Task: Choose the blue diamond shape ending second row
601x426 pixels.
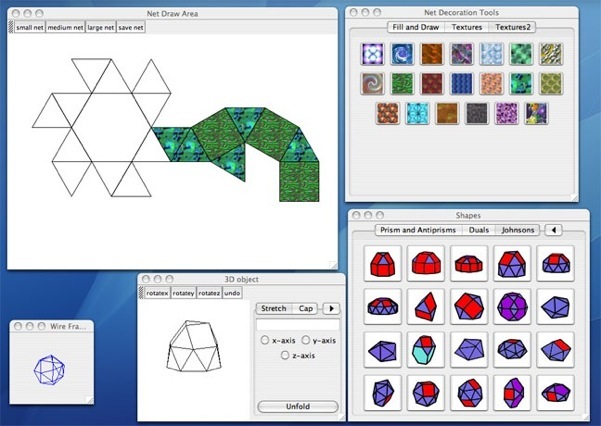Action: (x=555, y=307)
